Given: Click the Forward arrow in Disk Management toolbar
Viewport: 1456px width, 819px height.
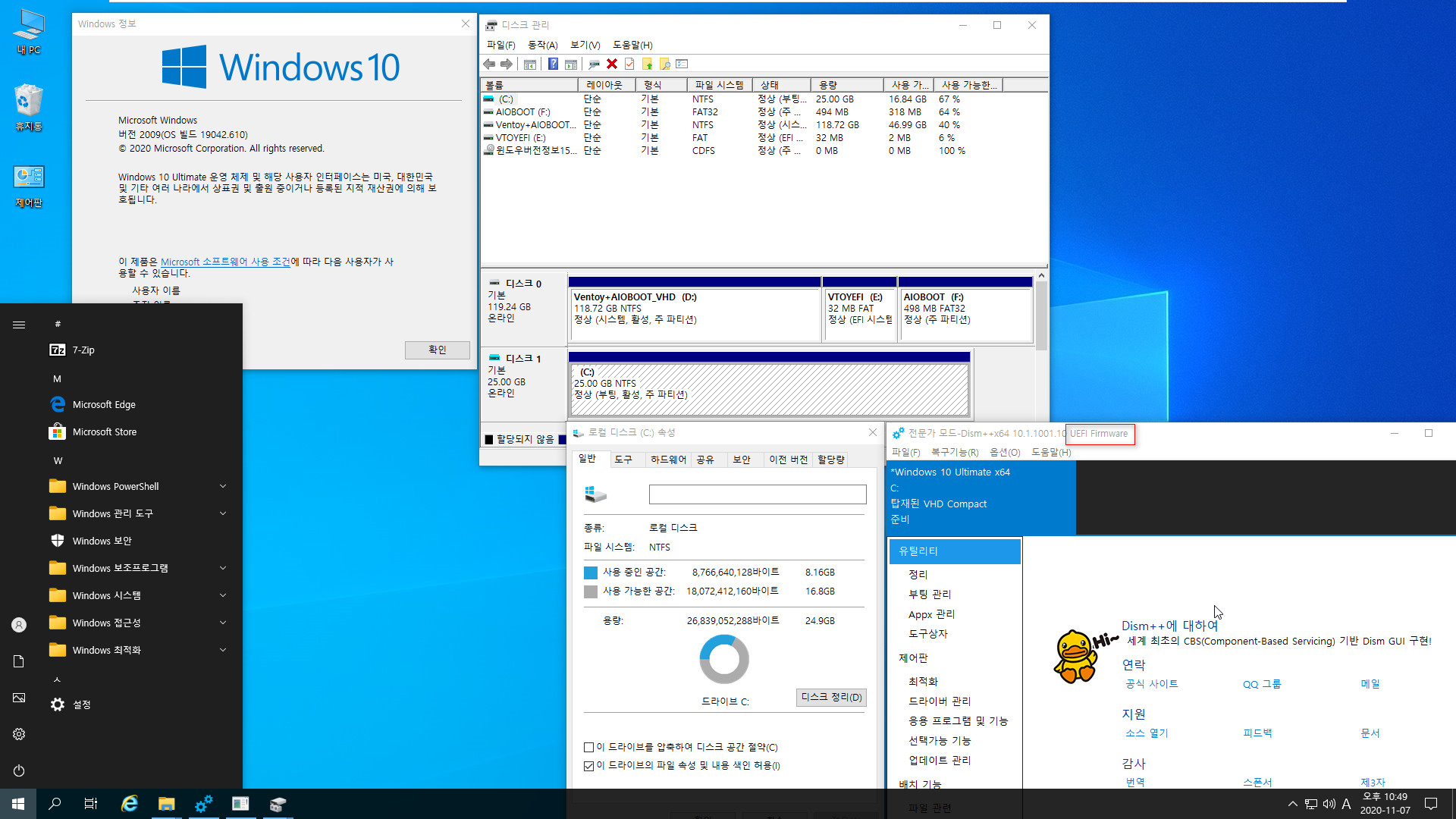Looking at the screenshot, I should pos(507,64).
